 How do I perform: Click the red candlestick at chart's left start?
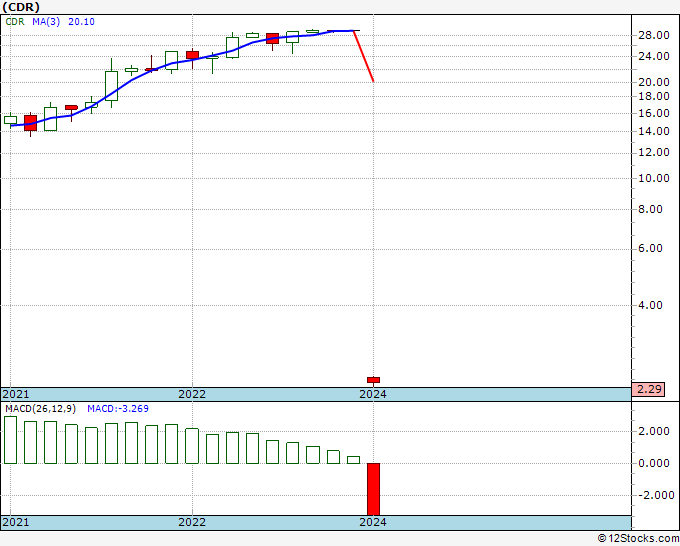[x=30, y=123]
